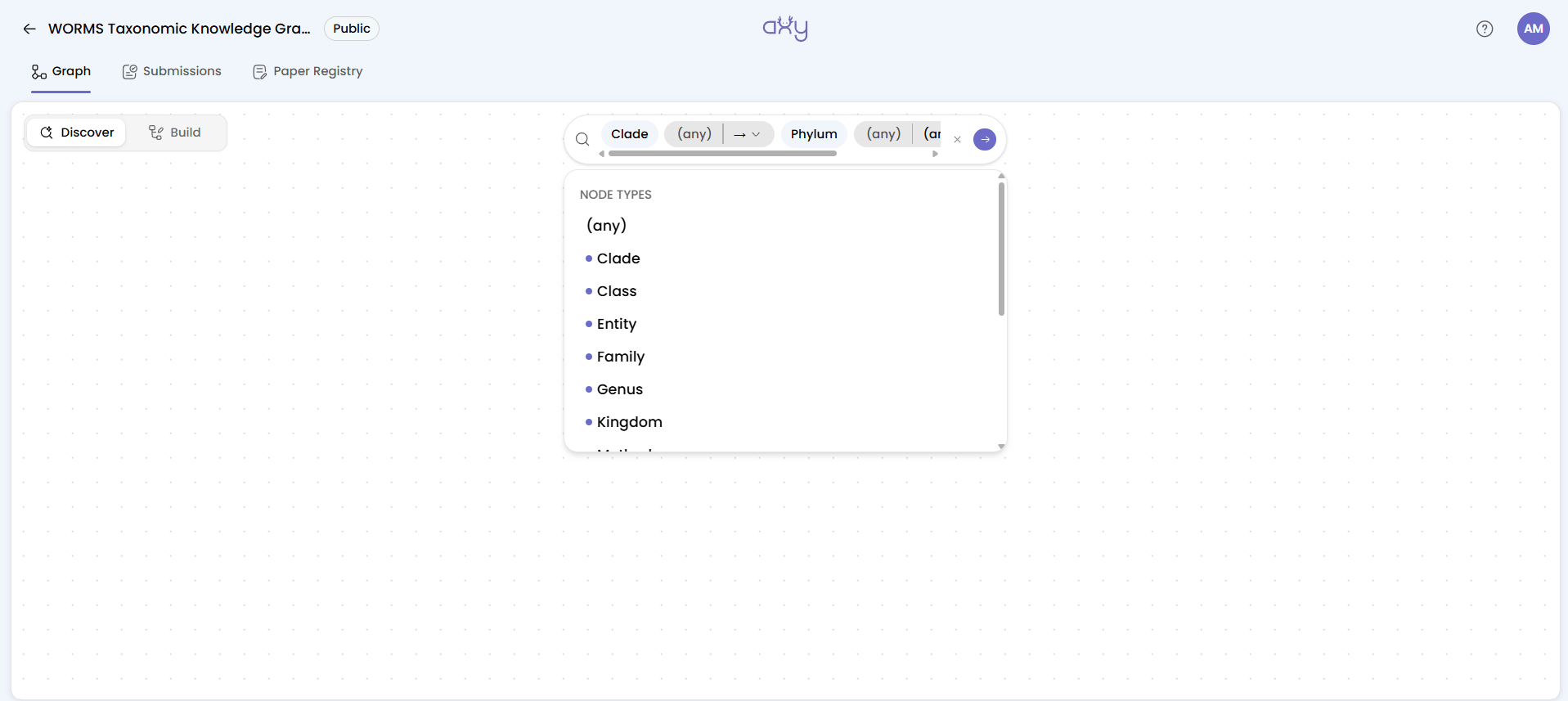Click left scroll arrow of query bar

pyautogui.click(x=602, y=154)
